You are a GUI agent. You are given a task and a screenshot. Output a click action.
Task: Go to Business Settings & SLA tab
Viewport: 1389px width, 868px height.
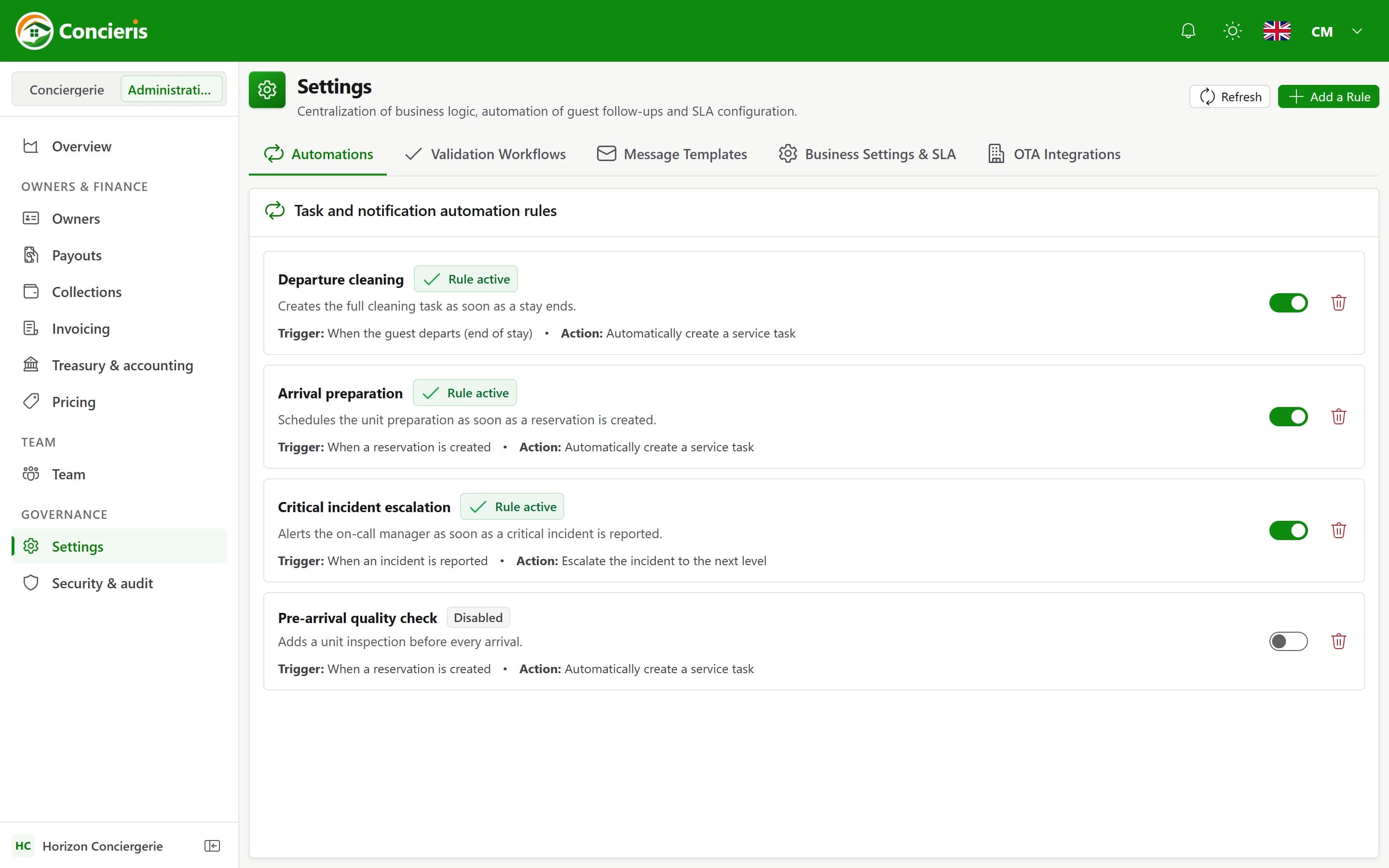(x=867, y=154)
